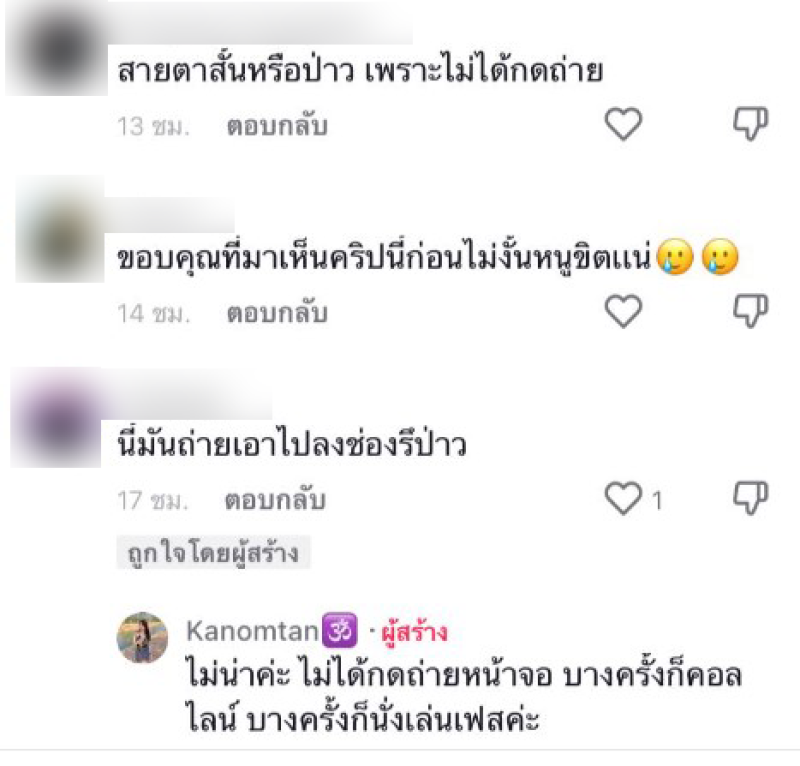Open Kanomtan's profile picture

[x=142, y=637]
